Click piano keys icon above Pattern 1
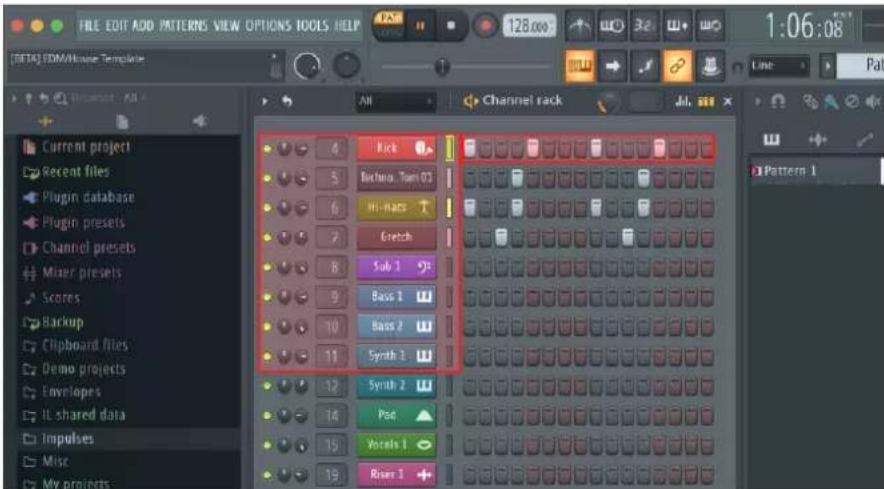Screen dimensions: 884x489 click(771, 139)
